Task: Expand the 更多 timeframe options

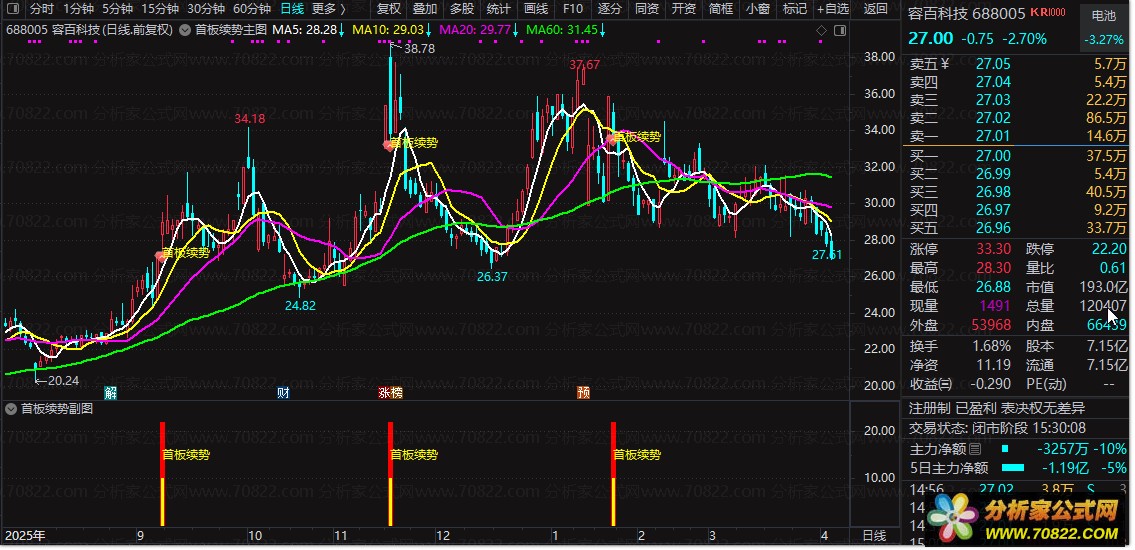Action: 328,9
